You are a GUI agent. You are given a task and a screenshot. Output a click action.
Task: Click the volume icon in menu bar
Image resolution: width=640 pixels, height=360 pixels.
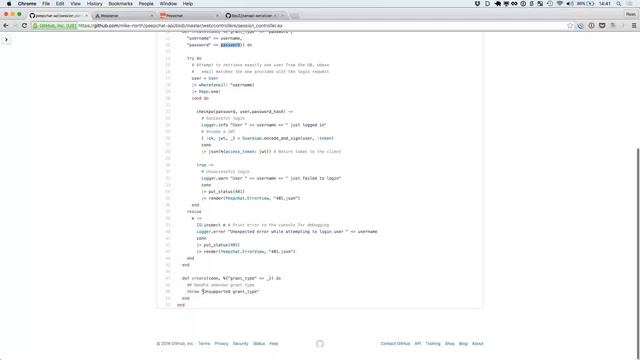(x=569, y=4)
